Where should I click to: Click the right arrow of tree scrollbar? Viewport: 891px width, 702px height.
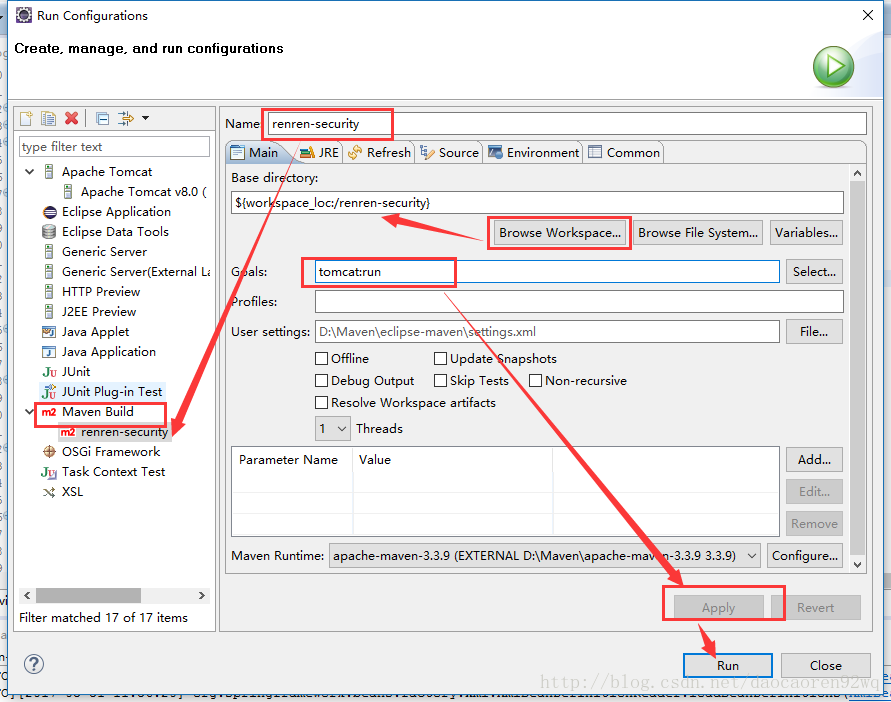click(202, 595)
